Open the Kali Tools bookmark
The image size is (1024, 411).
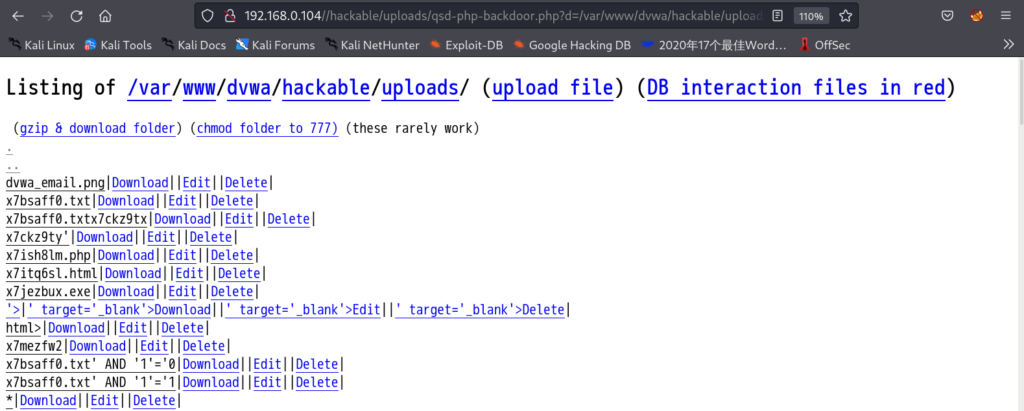coord(118,45)
